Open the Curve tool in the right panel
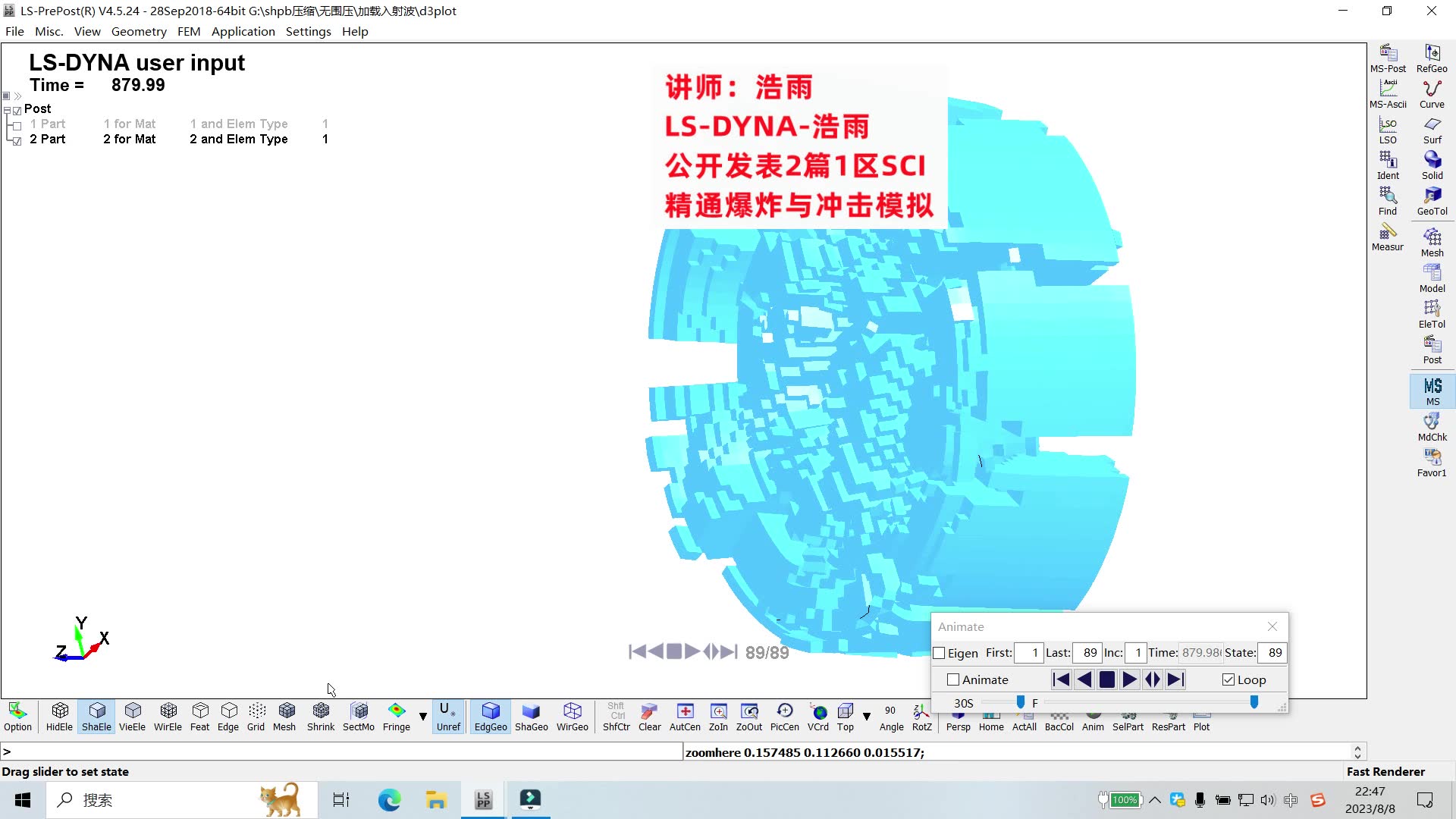This screenshot has width=1456, height=819. coord(1431,93)
